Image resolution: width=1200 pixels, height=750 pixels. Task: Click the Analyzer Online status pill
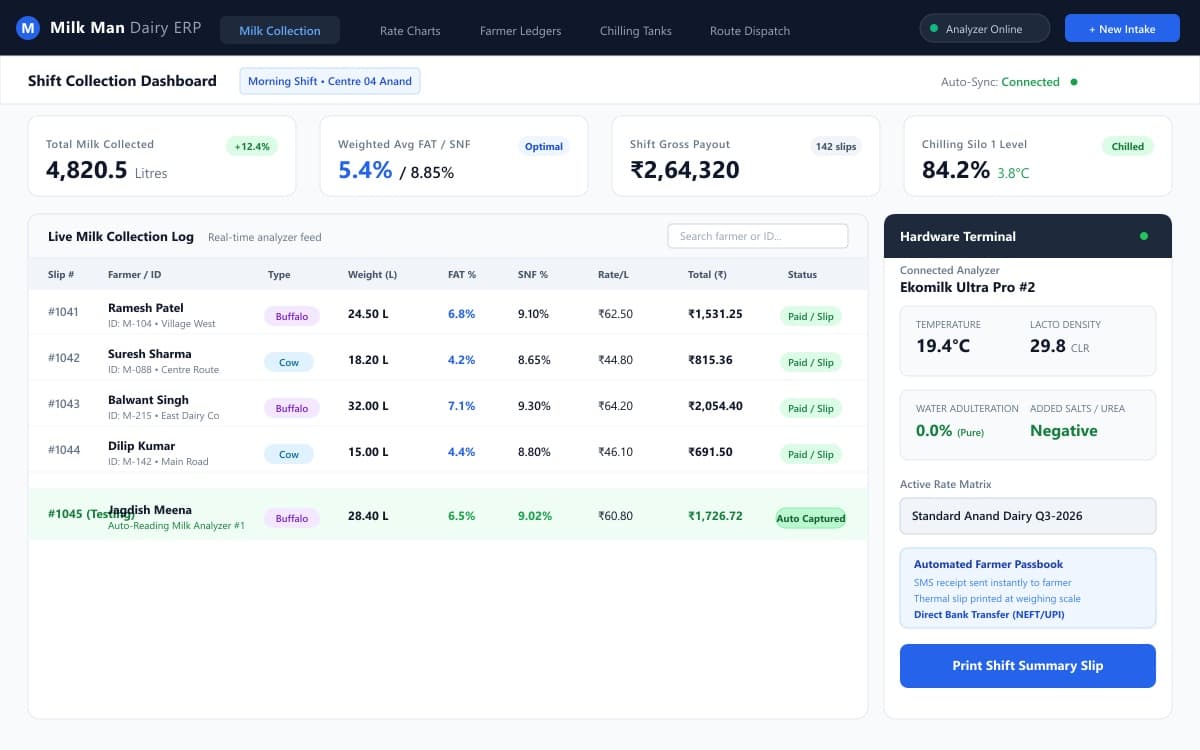(985, 29)
